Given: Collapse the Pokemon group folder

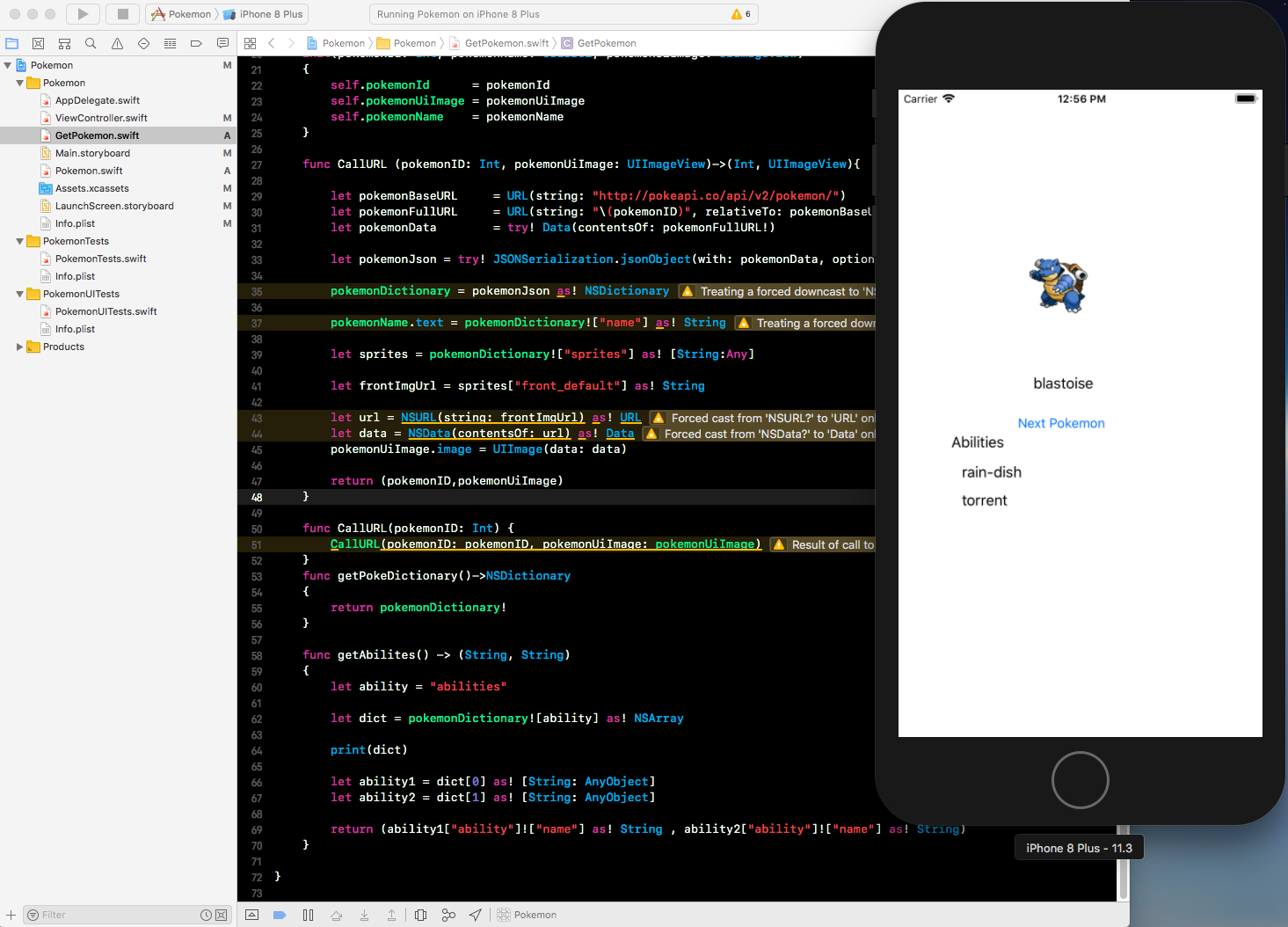Looking at the screenshot, I should [x=20, y=83].
